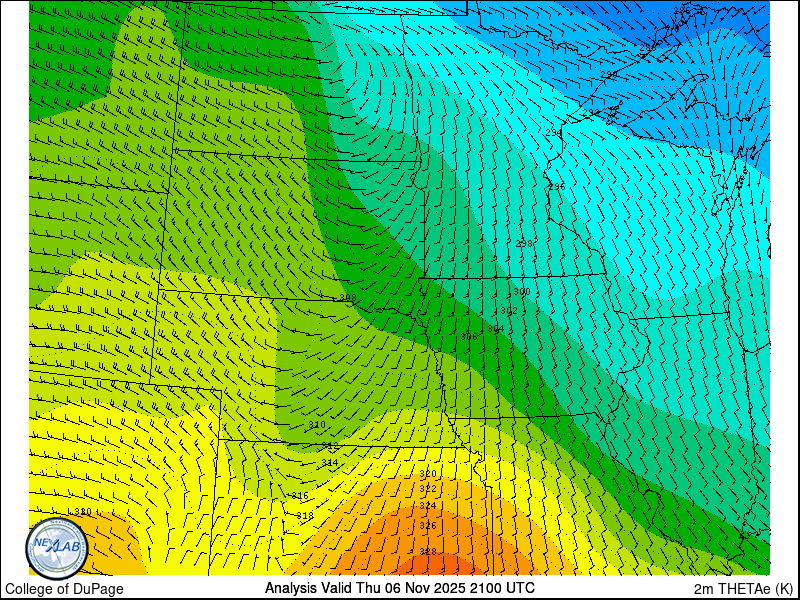
Task: Click the 304 contour label
Action: point(495,329)
